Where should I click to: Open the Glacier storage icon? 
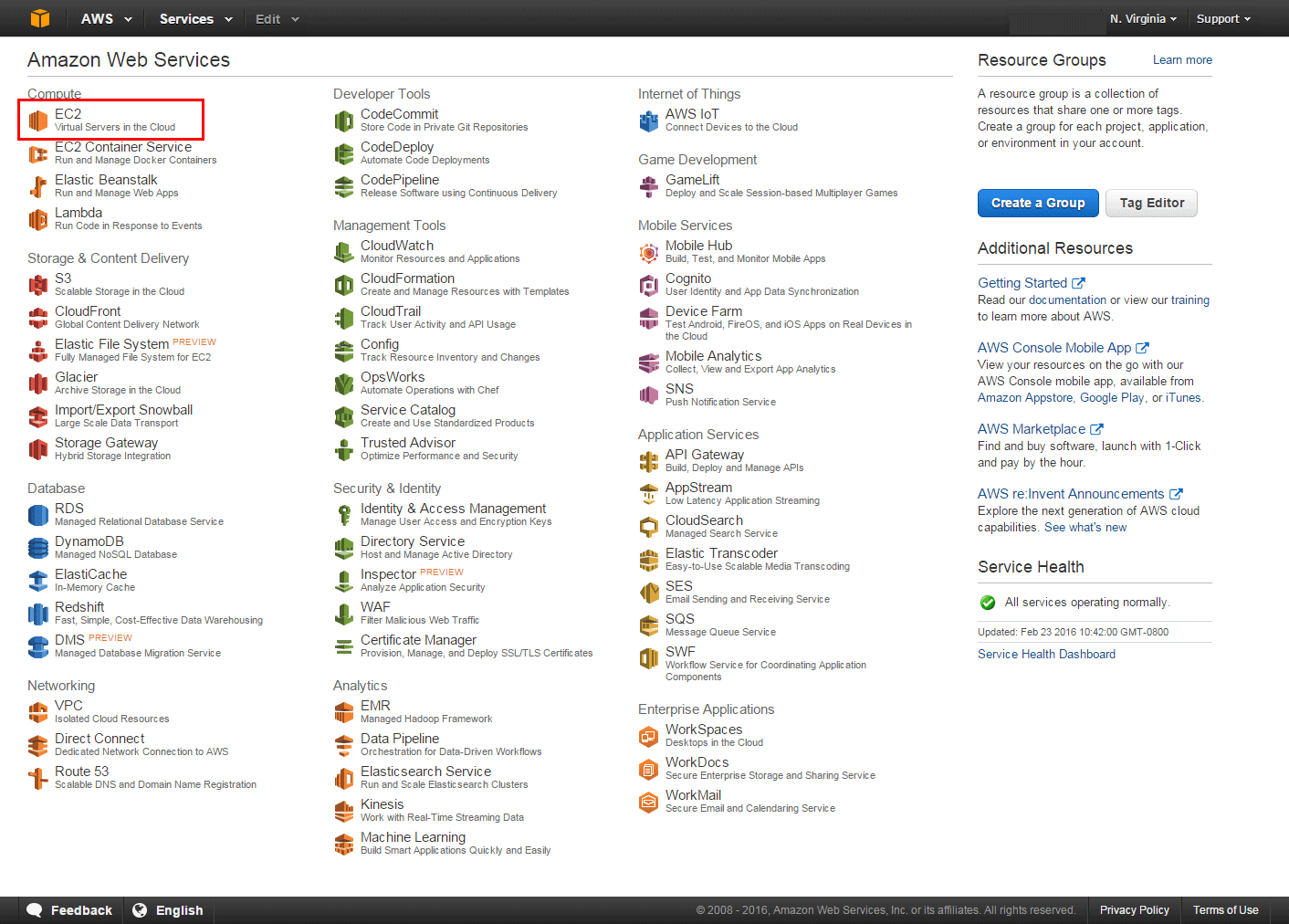[38, 383]
